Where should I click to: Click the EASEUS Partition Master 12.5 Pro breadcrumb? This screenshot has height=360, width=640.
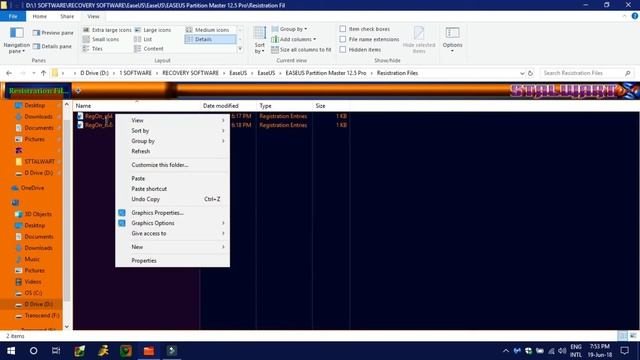tap(326, 73)
